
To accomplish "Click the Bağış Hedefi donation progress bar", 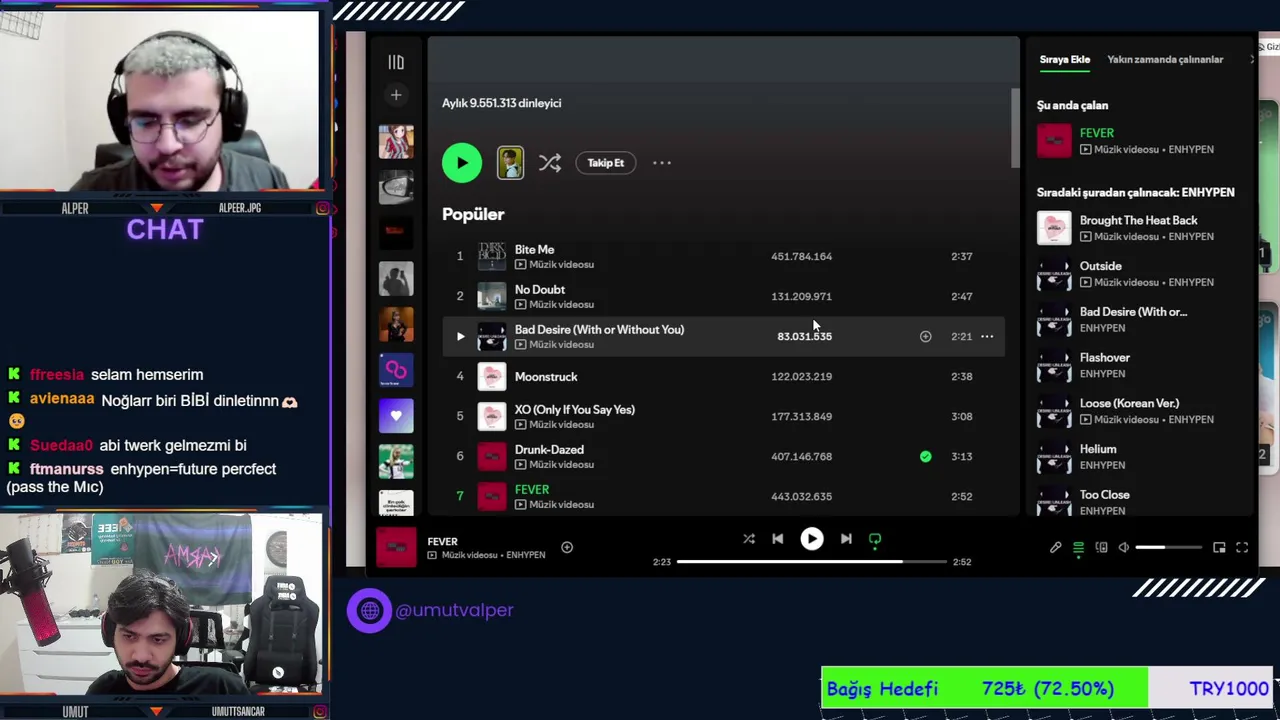I will click(1047, 688).
